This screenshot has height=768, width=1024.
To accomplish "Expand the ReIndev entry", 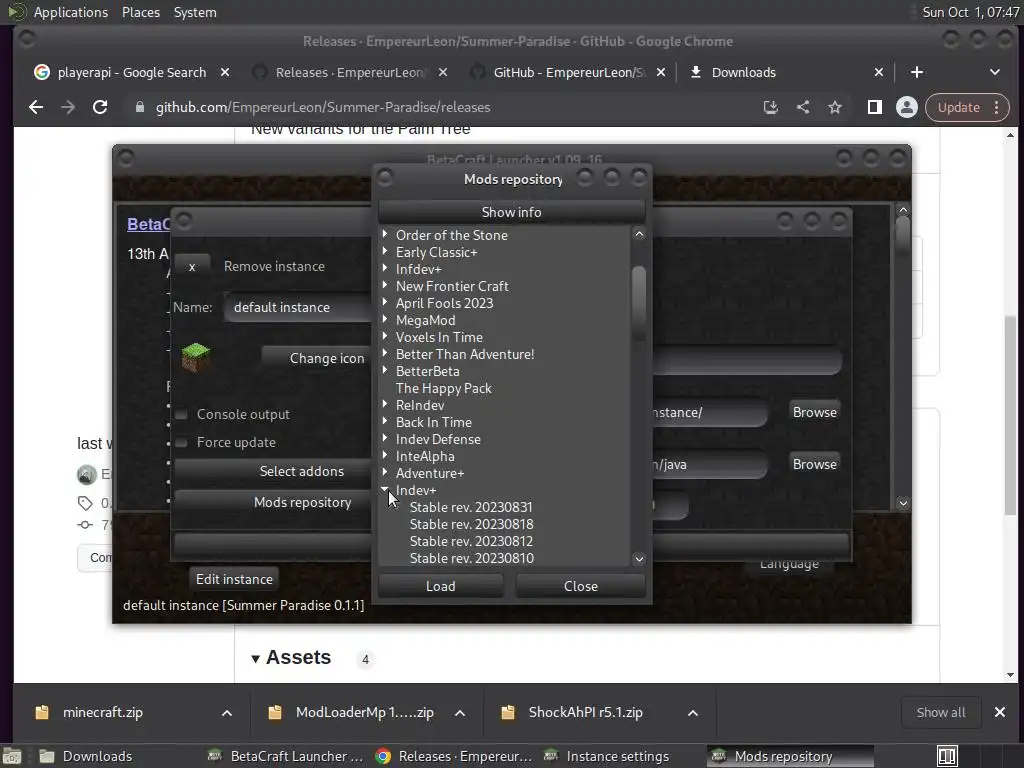I will [x=385, y=404].
